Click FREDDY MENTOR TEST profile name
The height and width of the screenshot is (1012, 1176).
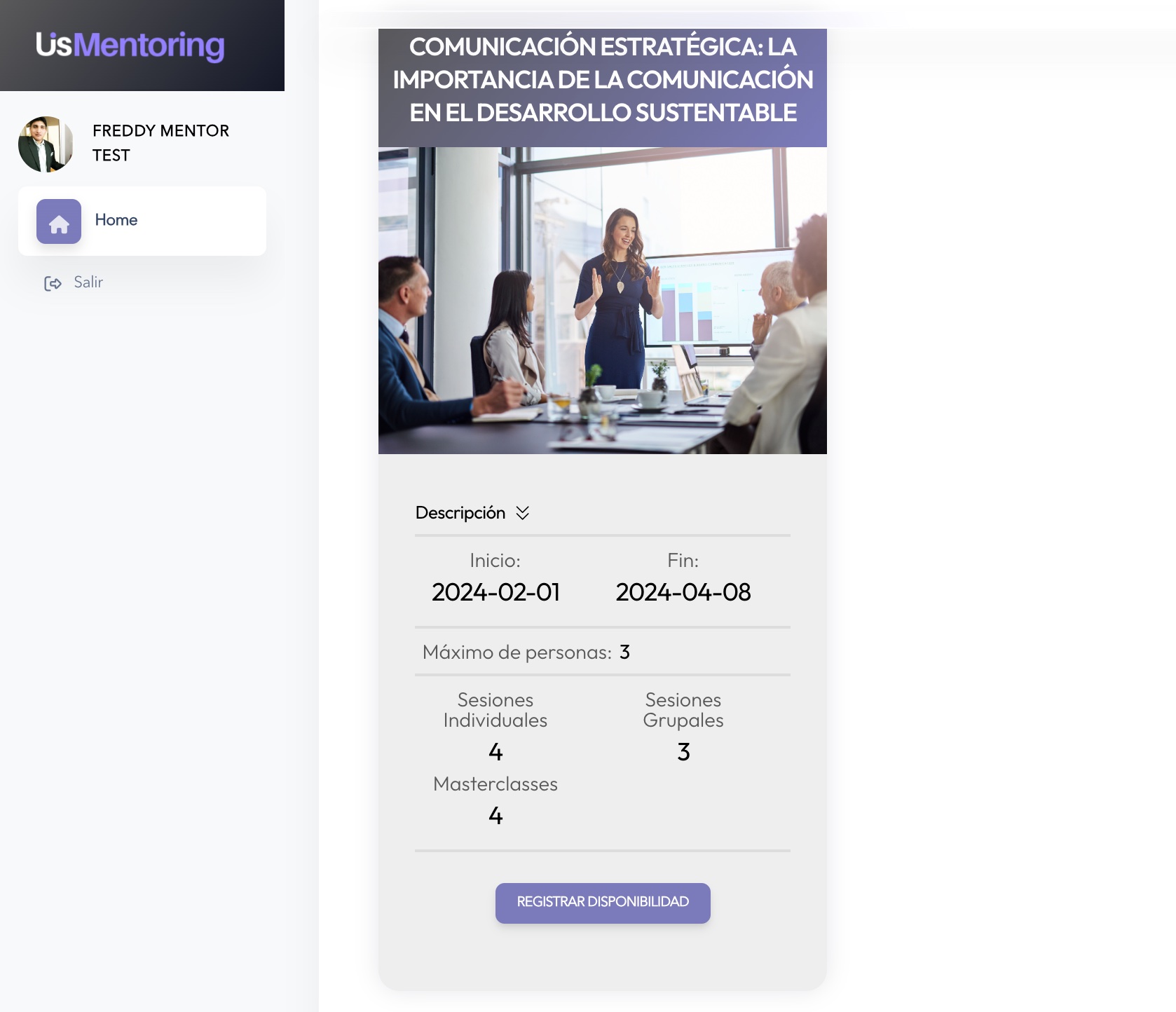[160, 143]
